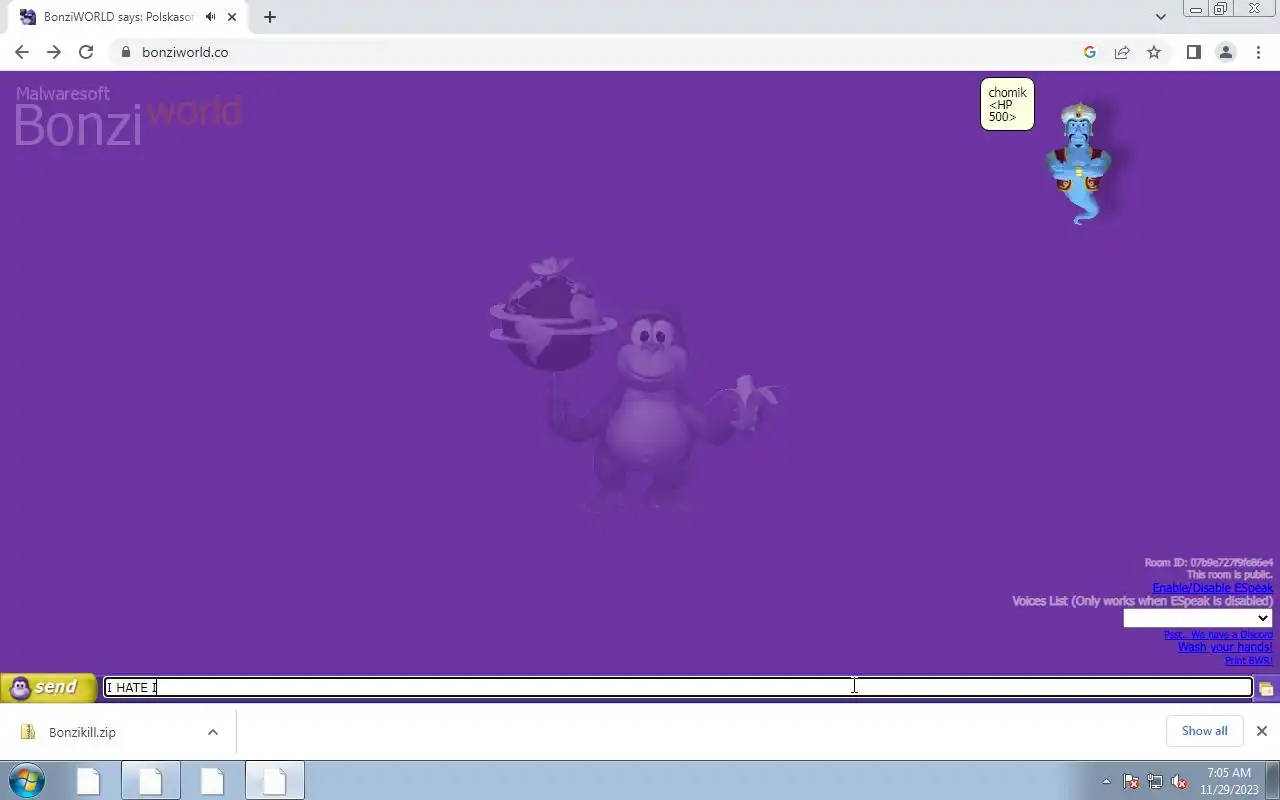
Task: Open the tab search chevron
Action: click(x=1160, y=16)
